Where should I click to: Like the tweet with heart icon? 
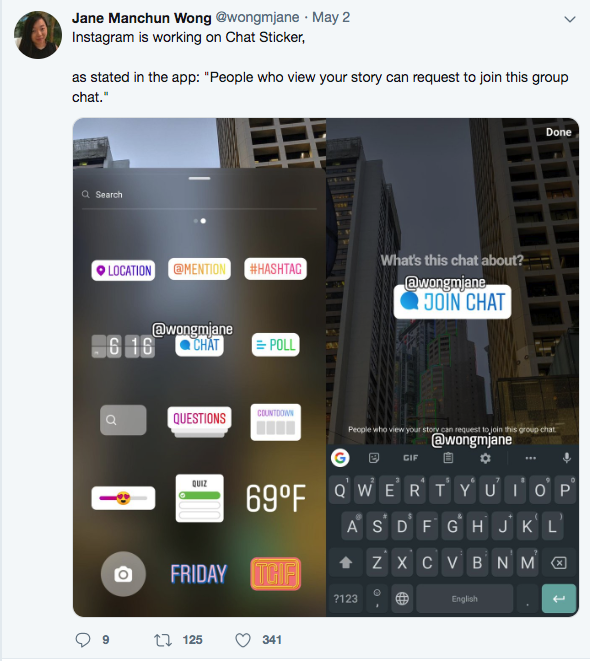tap(243, 640)
